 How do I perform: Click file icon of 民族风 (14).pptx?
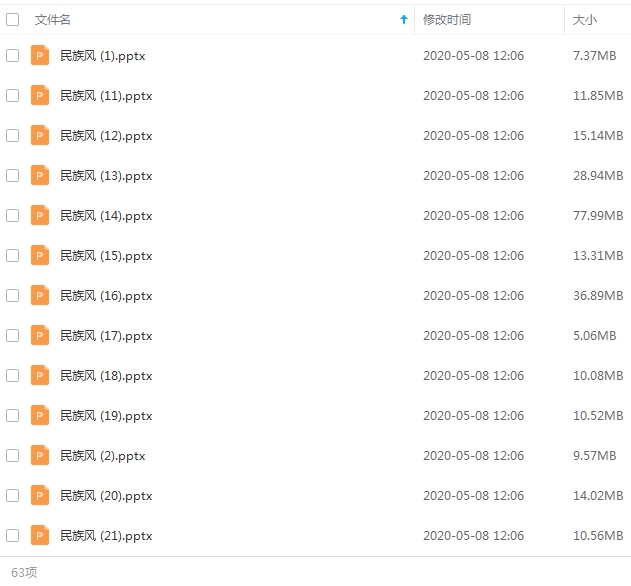(40, 215)
